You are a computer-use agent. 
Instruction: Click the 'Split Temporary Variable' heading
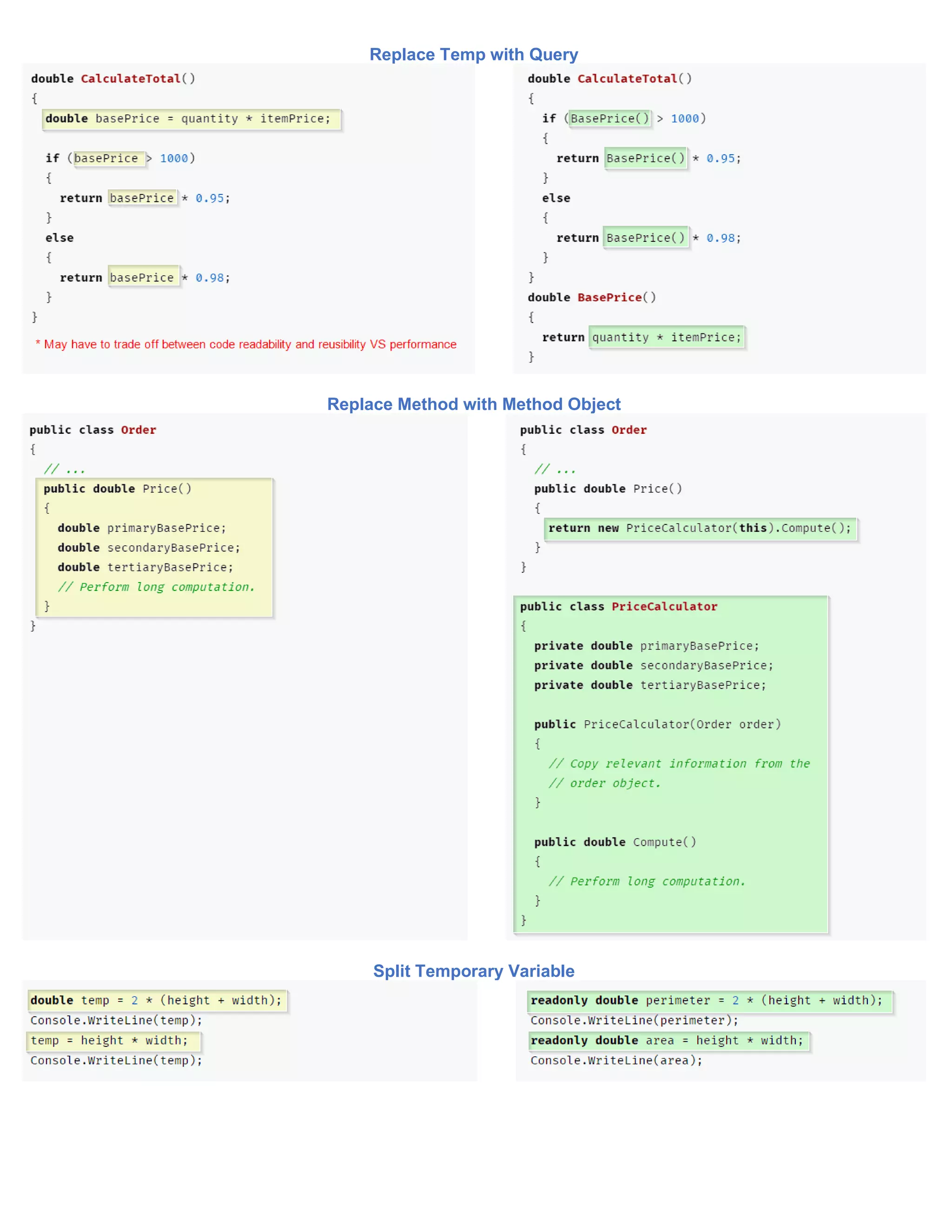coord(474,971)
